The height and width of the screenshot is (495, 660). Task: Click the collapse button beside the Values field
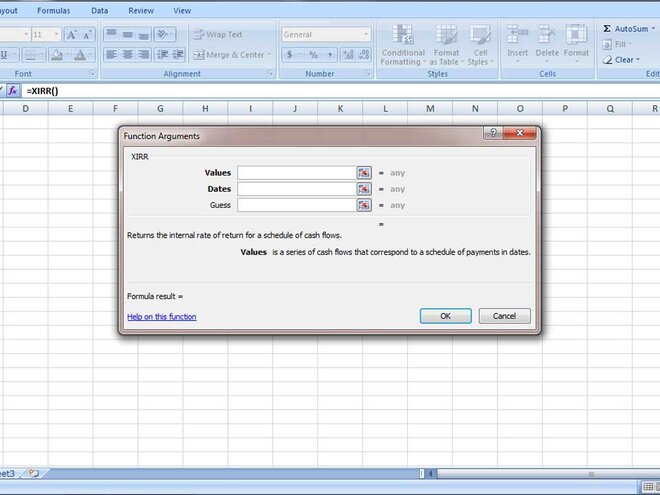pyautogui.click(x=364, y=172)
